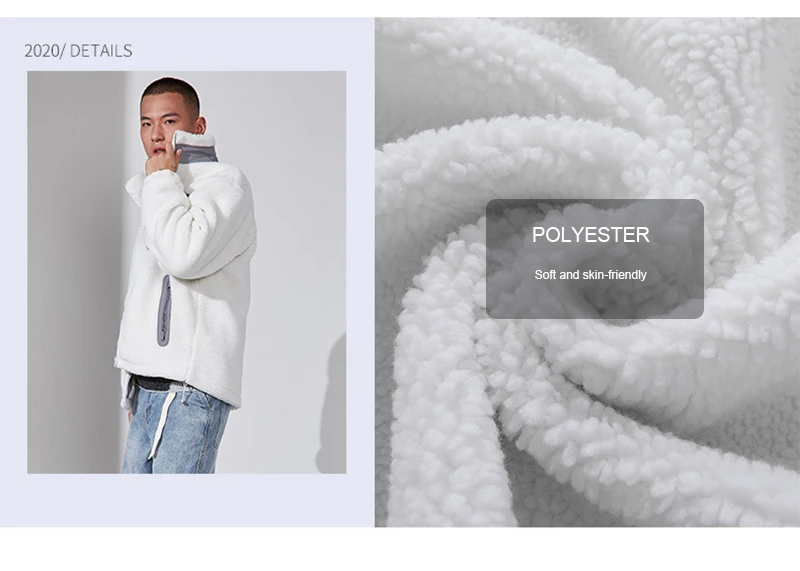Click the gray zipper pocket strip on jacket
800x571 pixels.
[x=164, y=311]
